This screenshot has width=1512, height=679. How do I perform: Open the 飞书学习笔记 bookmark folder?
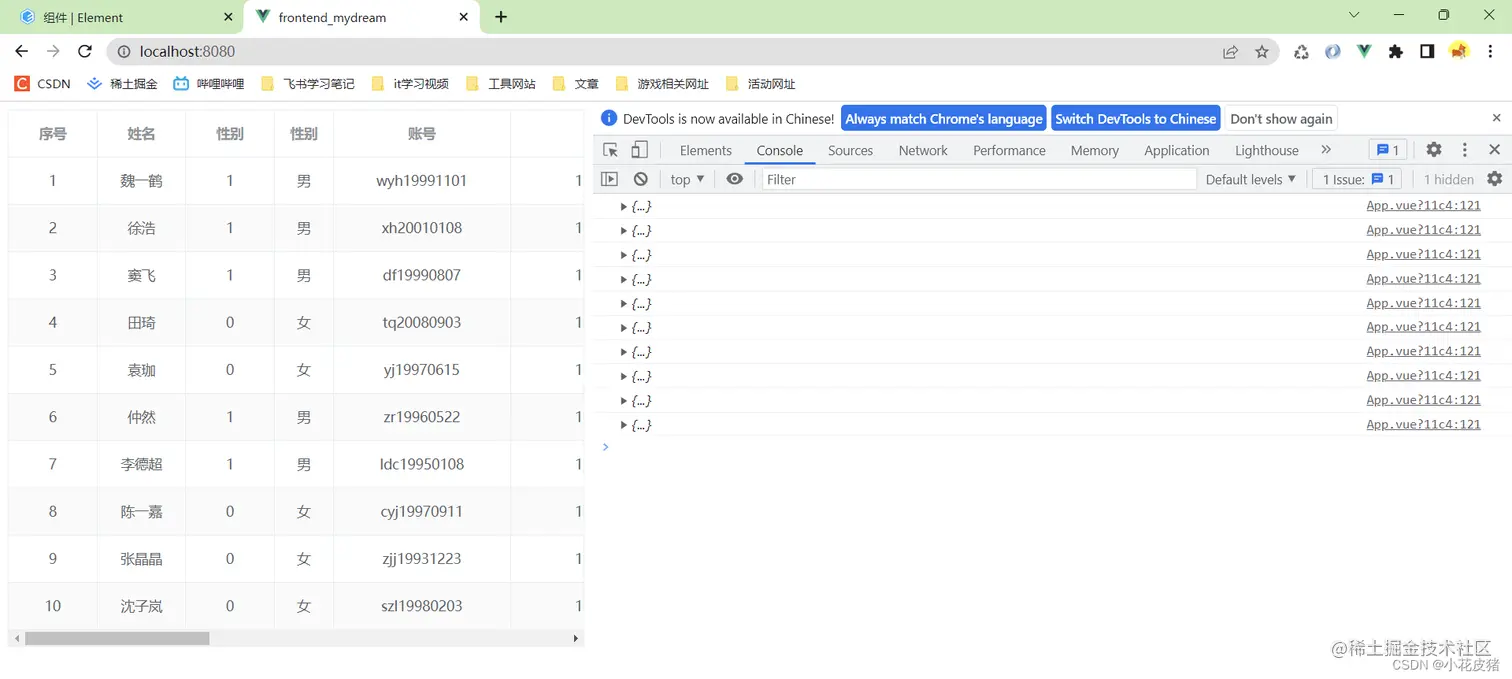308,84
